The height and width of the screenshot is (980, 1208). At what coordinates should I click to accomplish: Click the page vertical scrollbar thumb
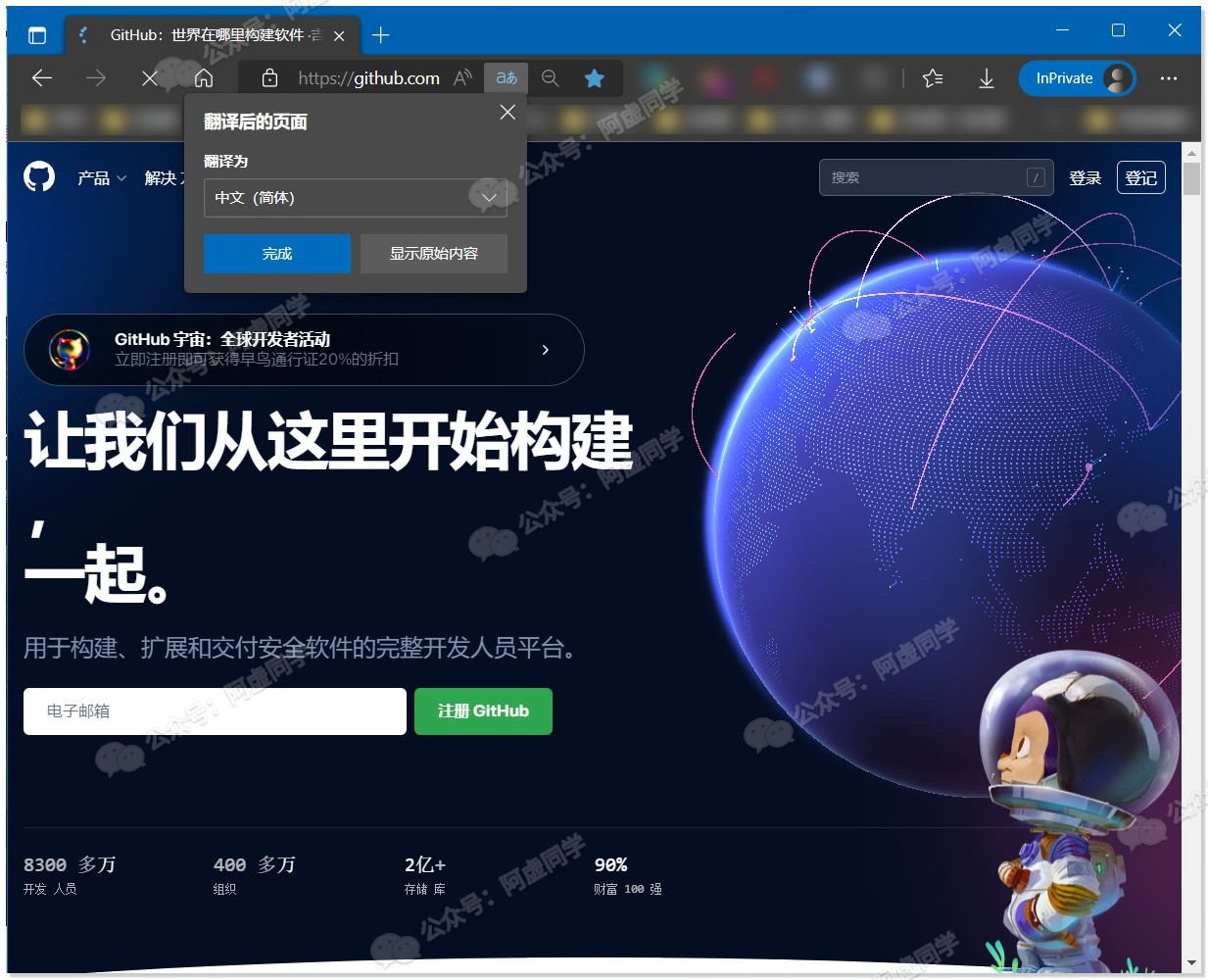(x=1191, y=179)
